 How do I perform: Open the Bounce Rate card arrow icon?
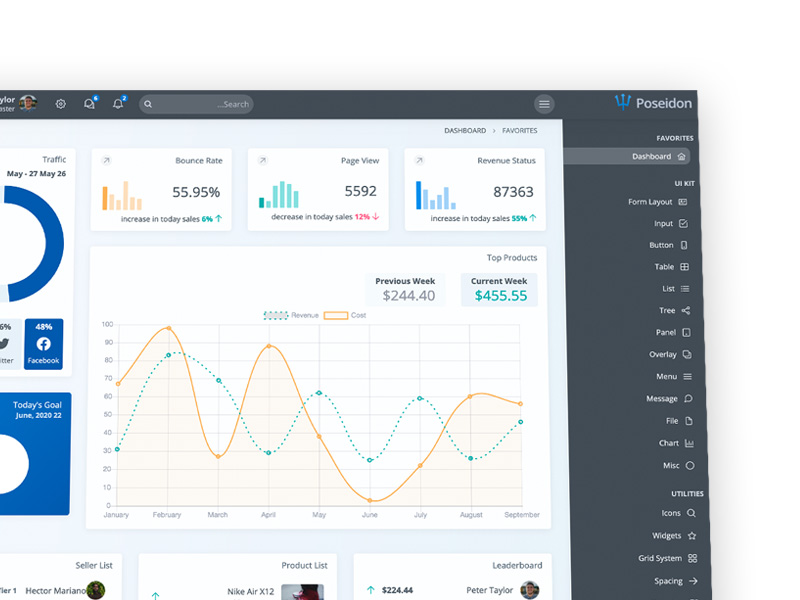106,161
